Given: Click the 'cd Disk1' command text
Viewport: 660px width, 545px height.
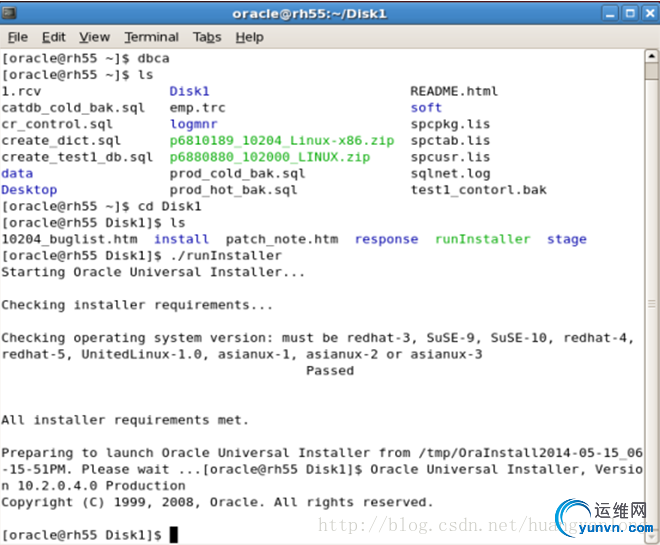Looking at the screenshot, I should [169, 206].
